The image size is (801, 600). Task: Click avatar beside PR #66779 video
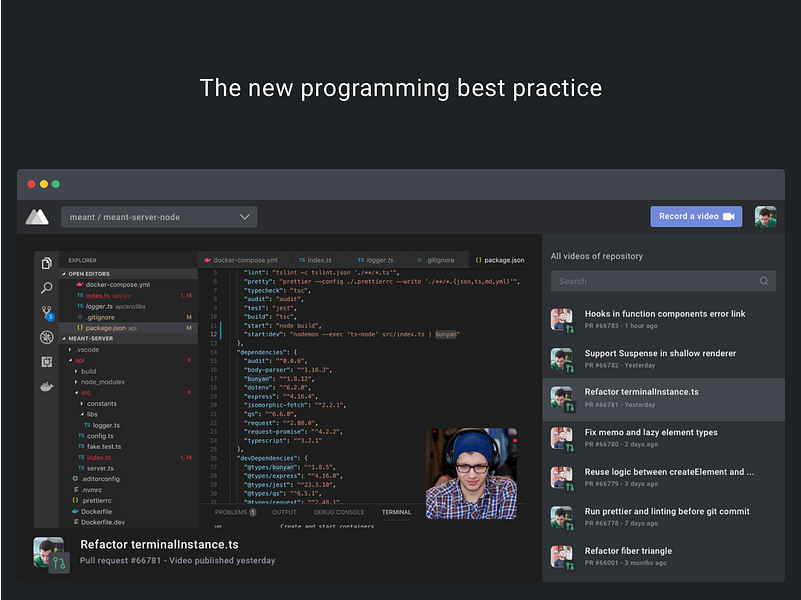[561, 477]
